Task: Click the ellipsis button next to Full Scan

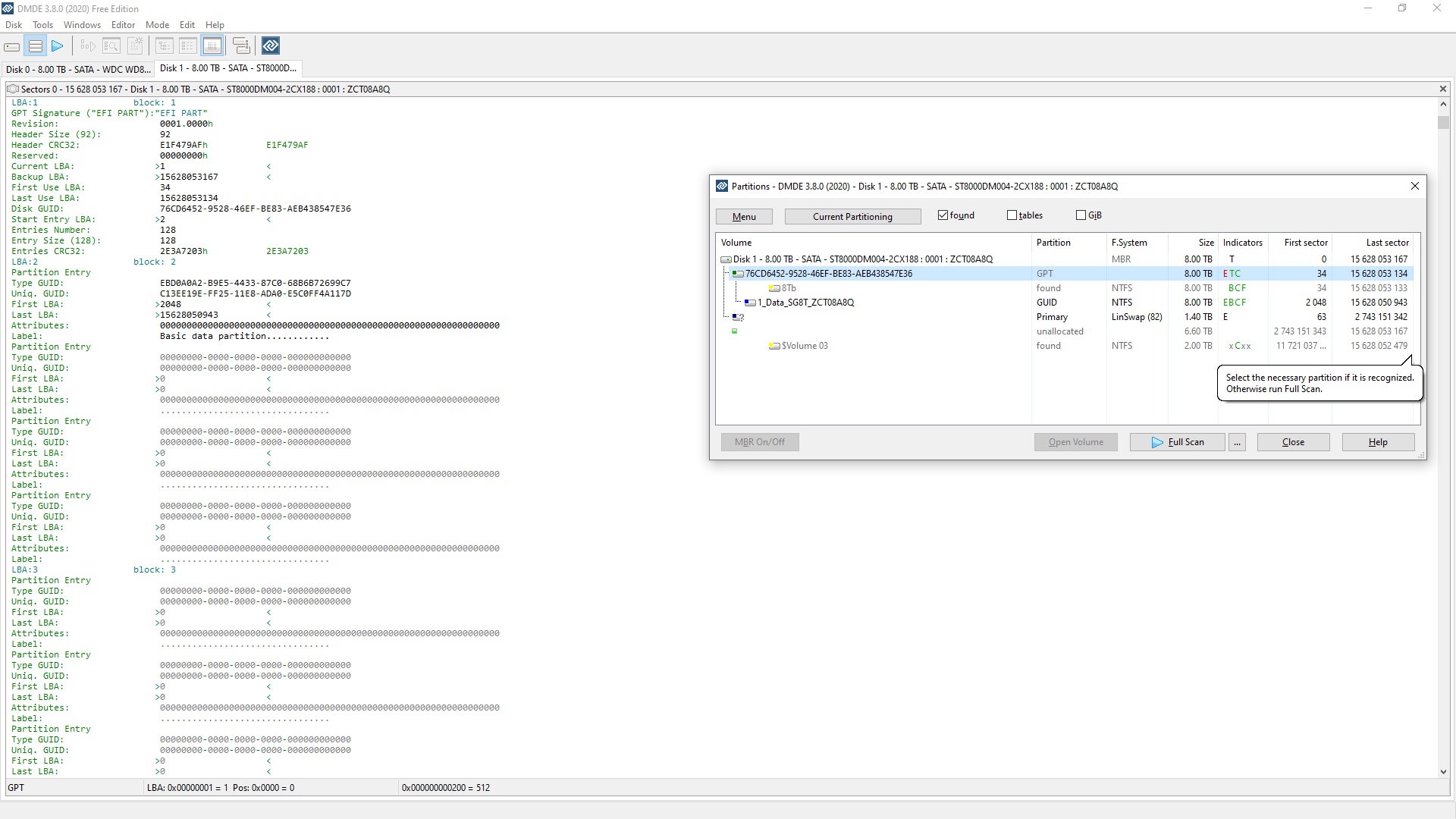Action: click(x=1237, y=442)
